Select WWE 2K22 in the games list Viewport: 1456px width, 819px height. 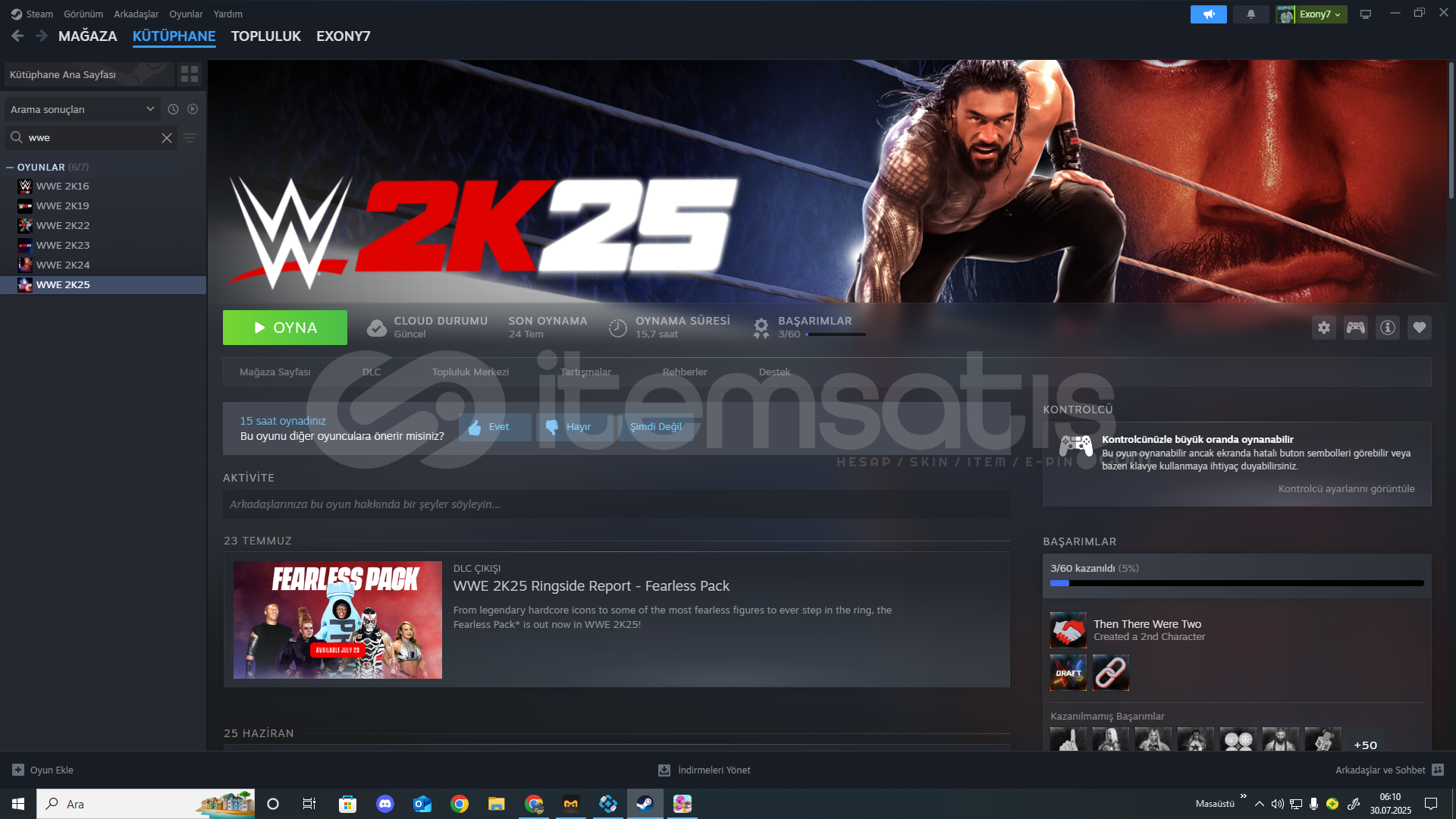pos(103,225)
